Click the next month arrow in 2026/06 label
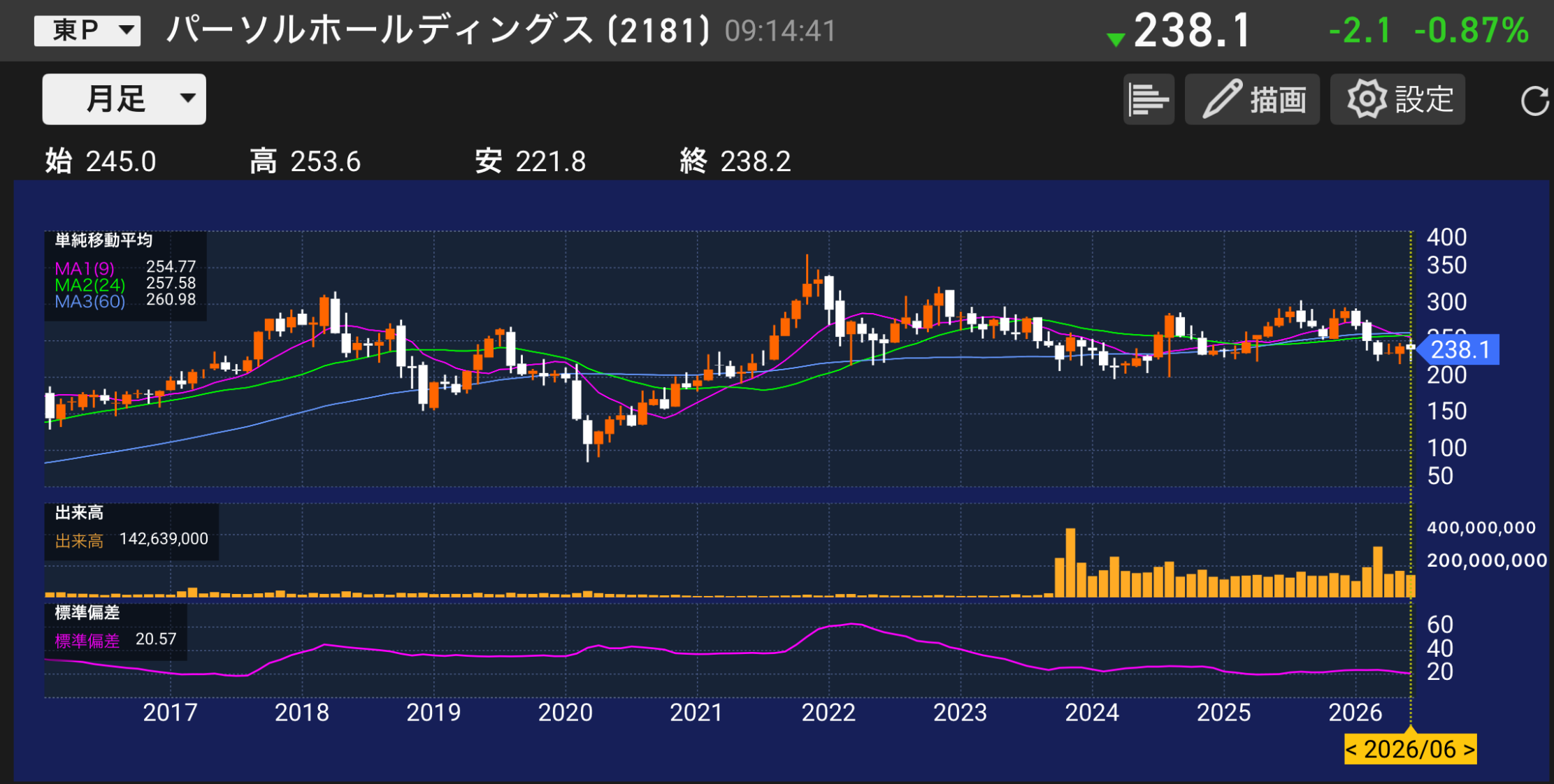 click(1468, 749)
